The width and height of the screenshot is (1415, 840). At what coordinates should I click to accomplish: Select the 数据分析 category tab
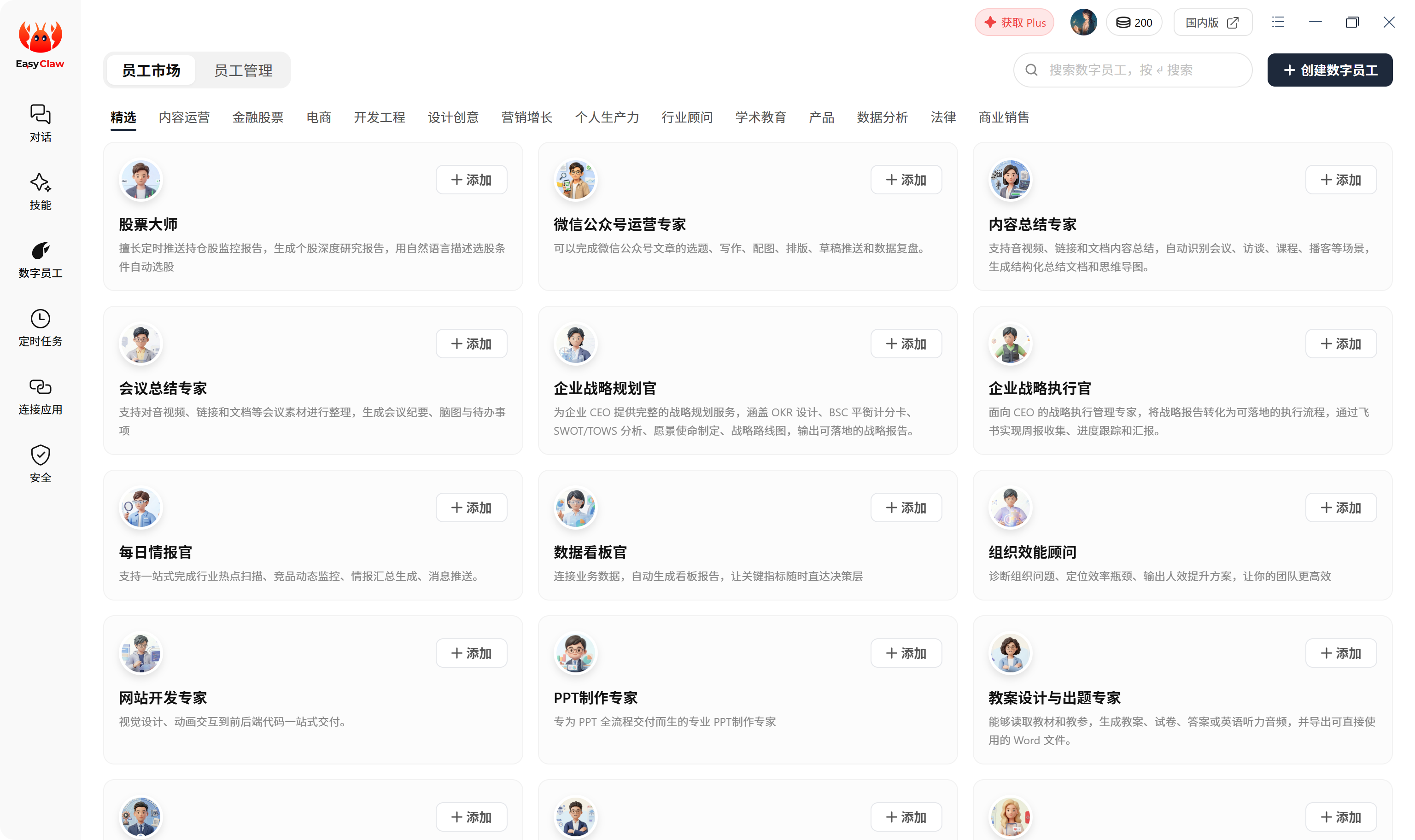[882, 117]
